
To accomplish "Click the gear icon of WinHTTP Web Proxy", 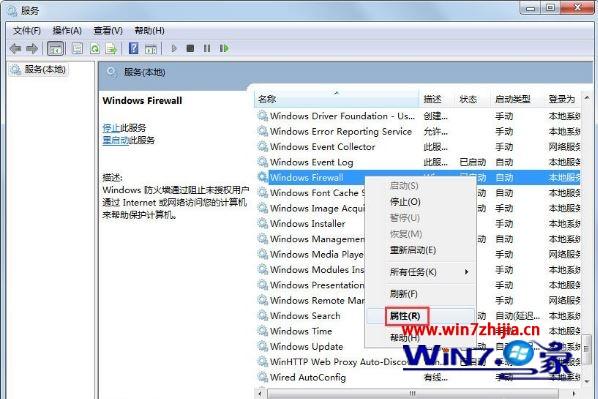I will coord(262,361).
